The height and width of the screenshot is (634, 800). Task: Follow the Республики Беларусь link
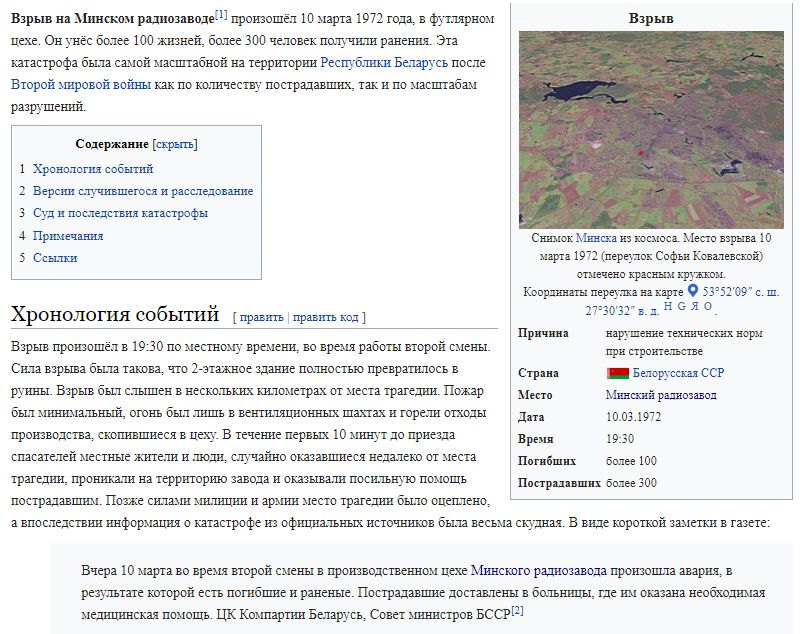point(384,63)
